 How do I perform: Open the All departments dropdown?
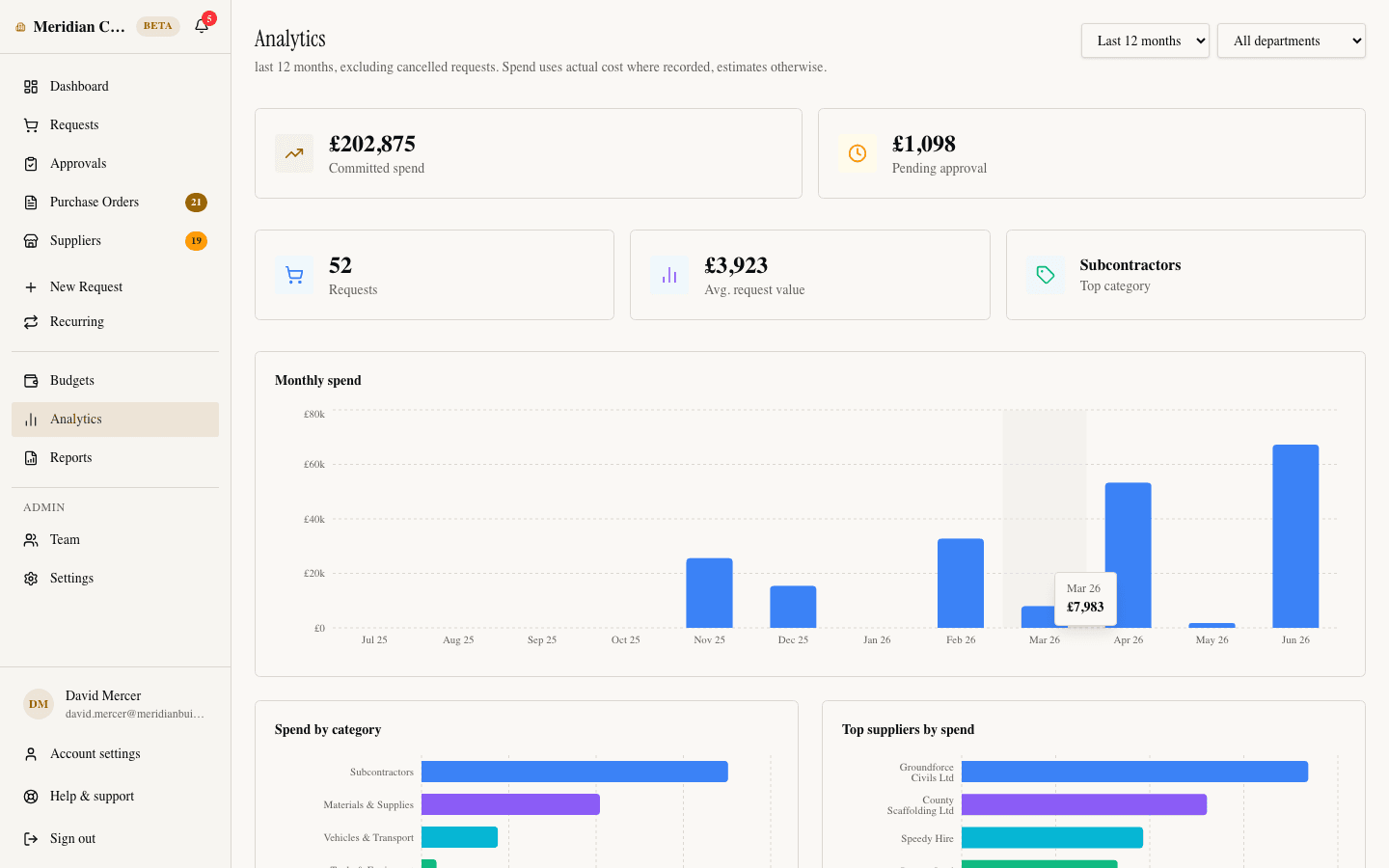tap(1292, 41)
